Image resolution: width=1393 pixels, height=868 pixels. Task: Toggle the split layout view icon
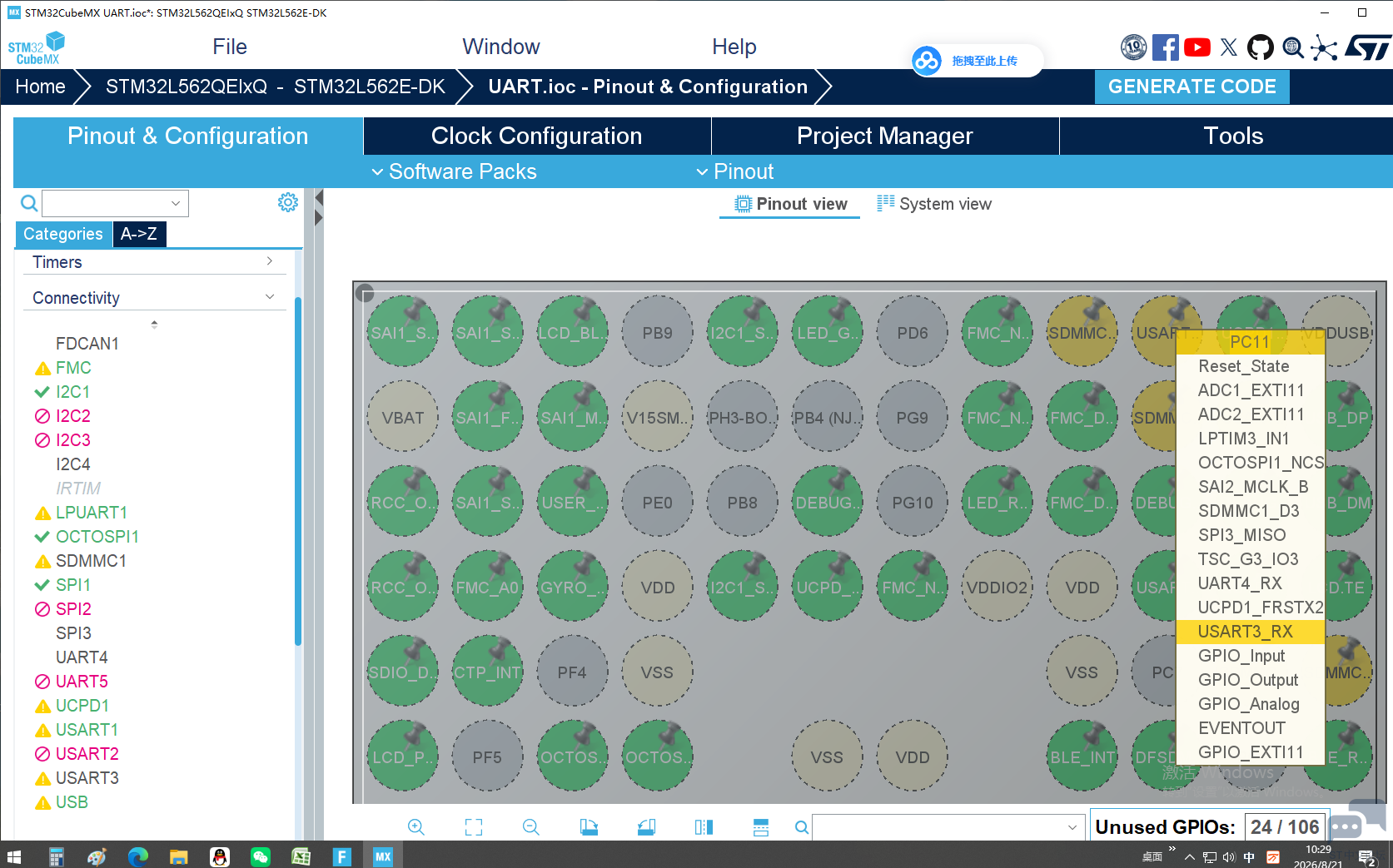coord(761,826)
